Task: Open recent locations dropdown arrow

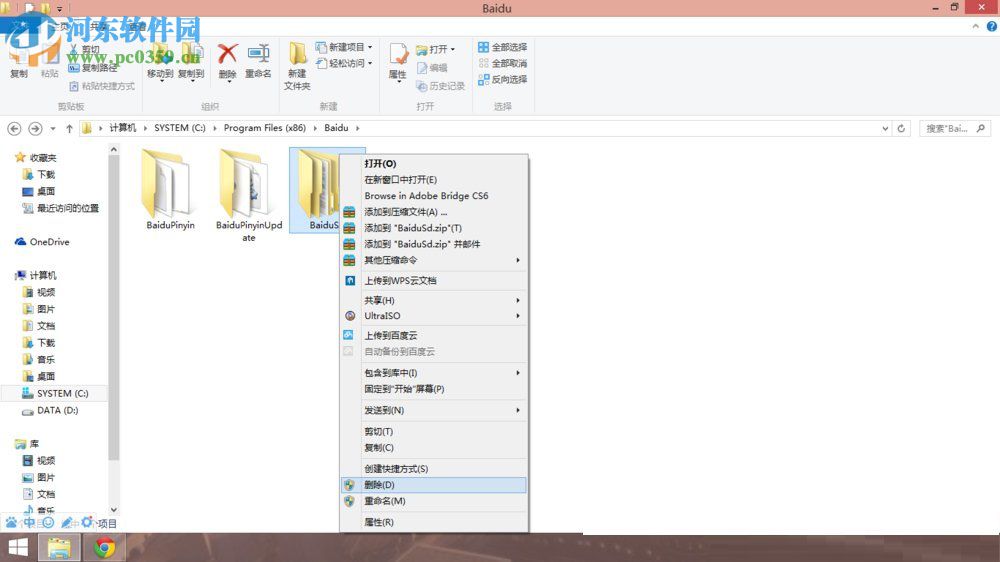Action: pos(53,128)
